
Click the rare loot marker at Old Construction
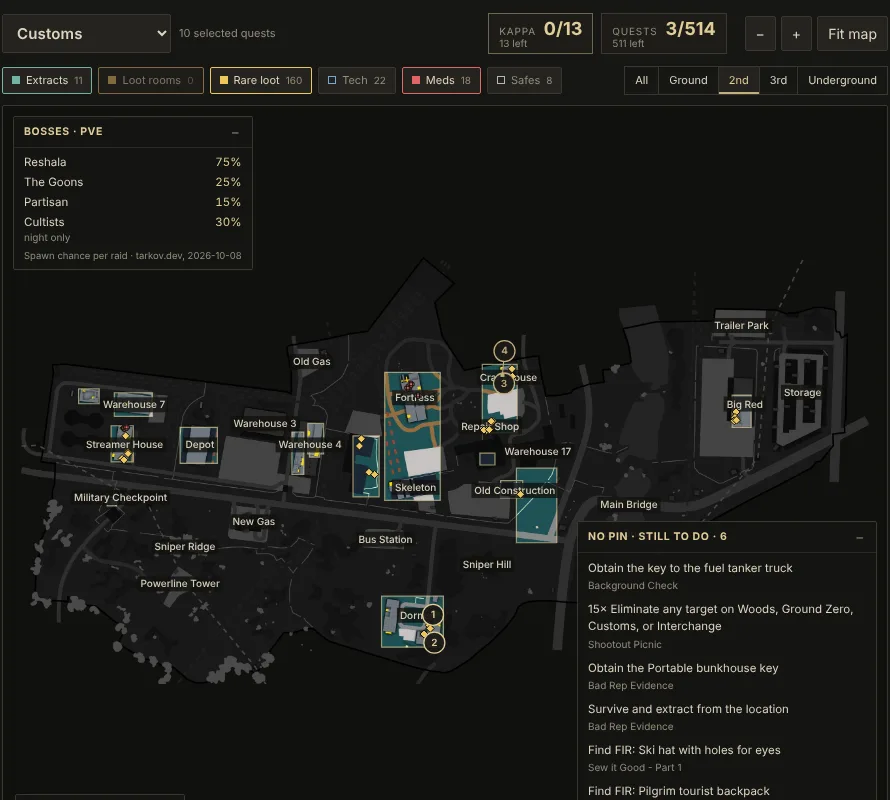point(520,495)
